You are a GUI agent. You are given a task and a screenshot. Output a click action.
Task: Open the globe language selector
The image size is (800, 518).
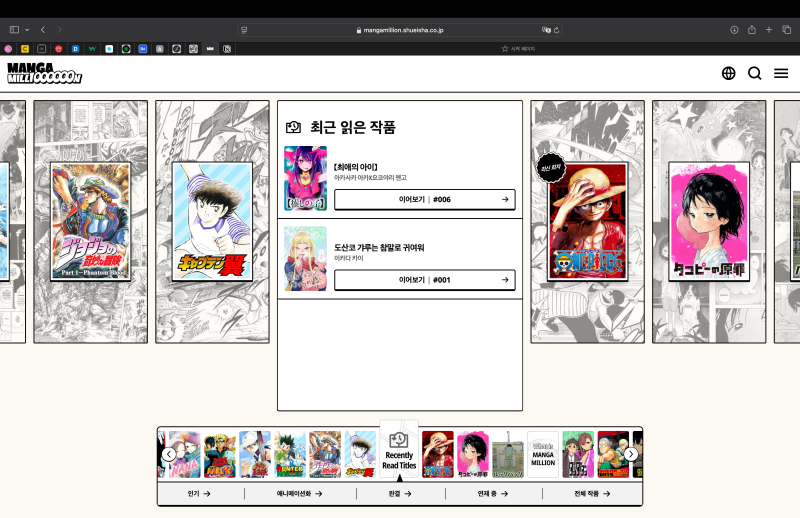click(729, 73)
